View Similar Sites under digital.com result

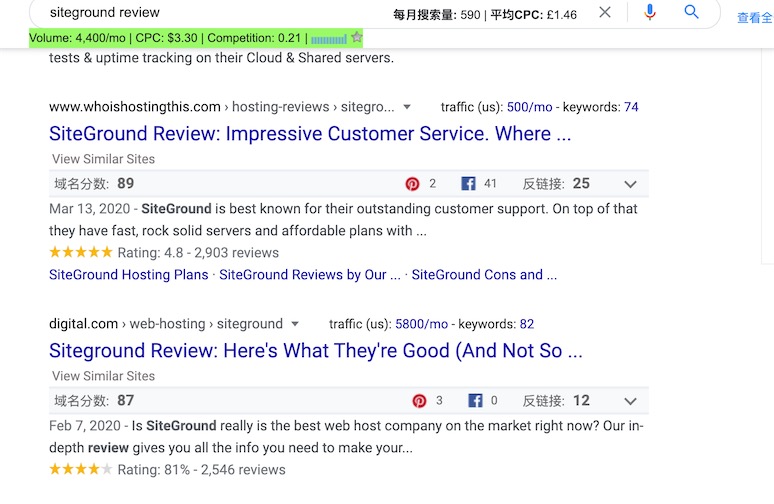pyautogui.click(x=103, y=376)
